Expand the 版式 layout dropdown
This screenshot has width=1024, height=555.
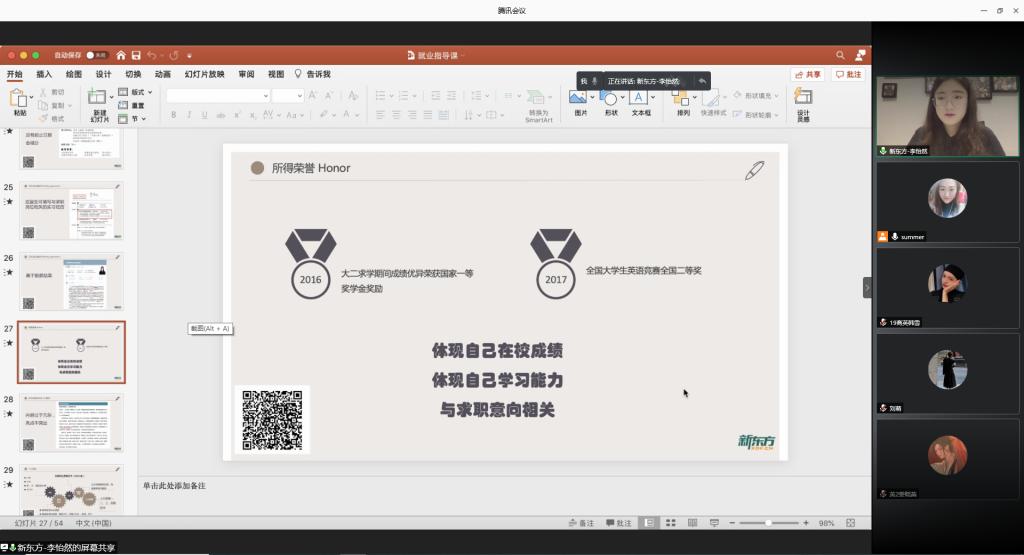(x=136, y=93)
